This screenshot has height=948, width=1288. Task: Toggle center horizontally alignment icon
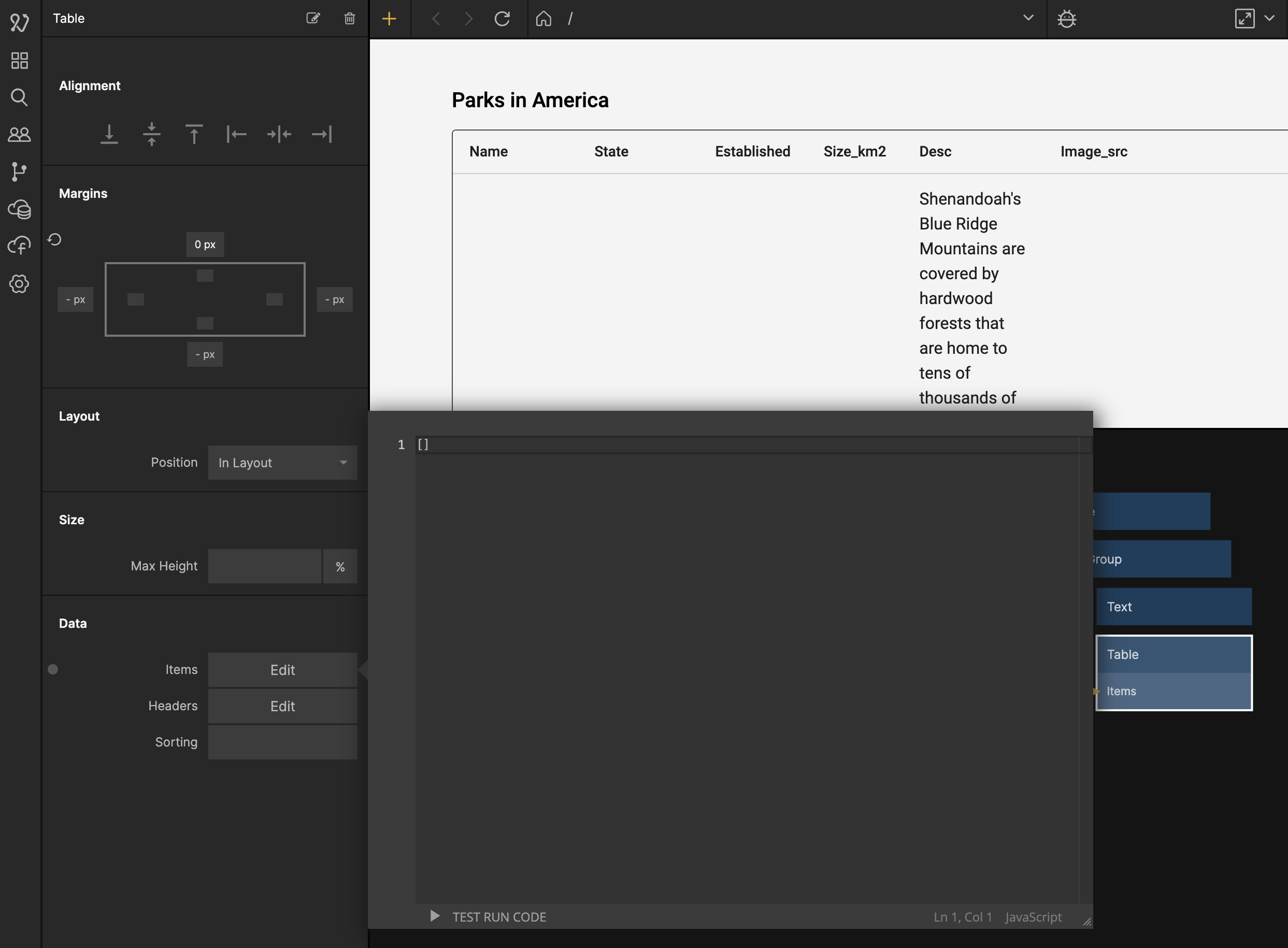[x=279, y=134]
